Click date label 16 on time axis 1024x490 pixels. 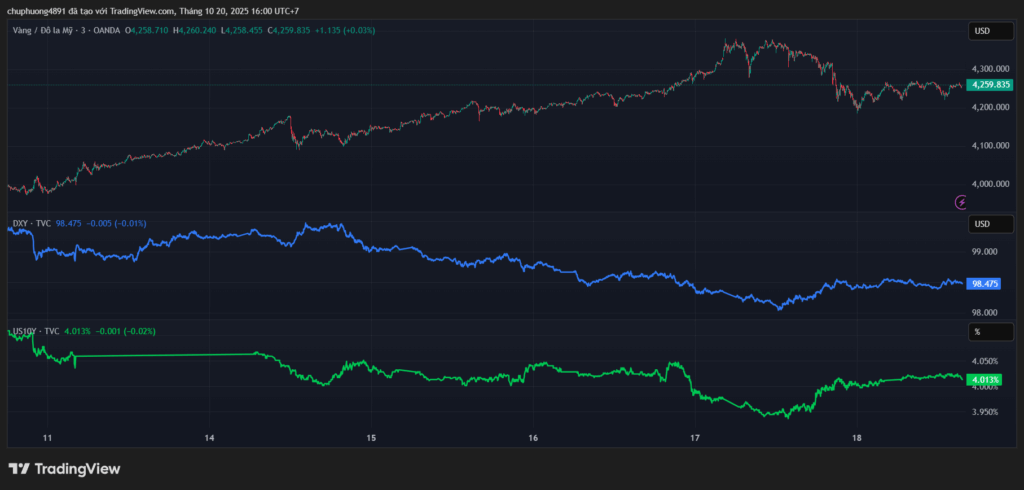pyautogui.click(x=533, y=438)
